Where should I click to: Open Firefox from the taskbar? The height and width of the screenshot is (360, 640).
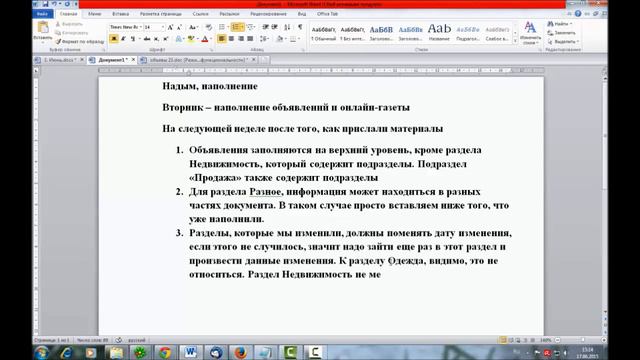(240, 352)
